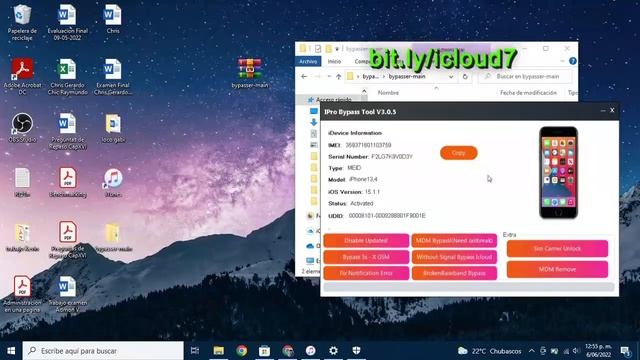
Task: Click the Buscar en bypasser-main search field
Action: pos(525,76)
